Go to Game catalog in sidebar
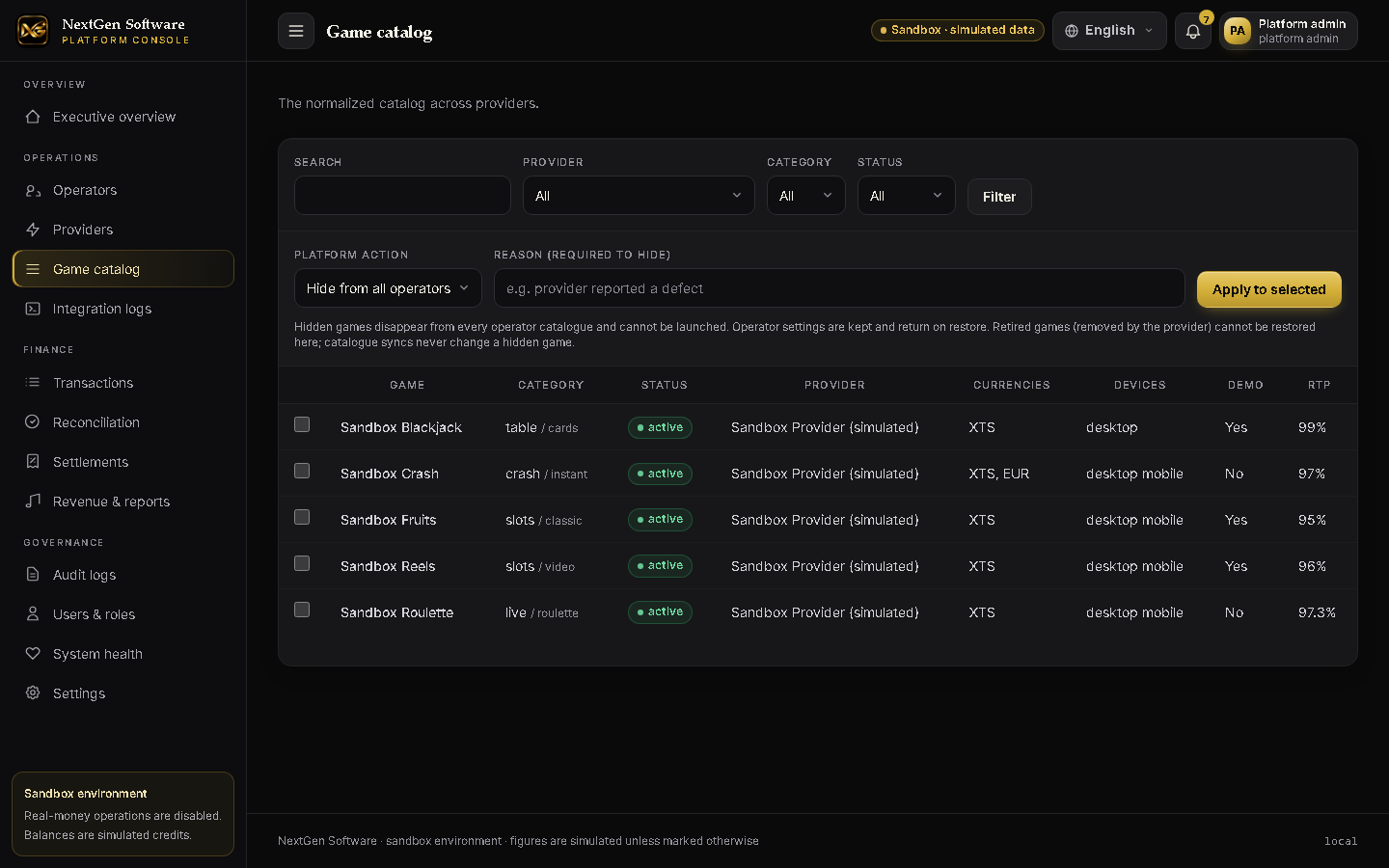Image resolution: width=1389 pixels, height=868 pixels. pyautogui.click(x=123, y=269)
